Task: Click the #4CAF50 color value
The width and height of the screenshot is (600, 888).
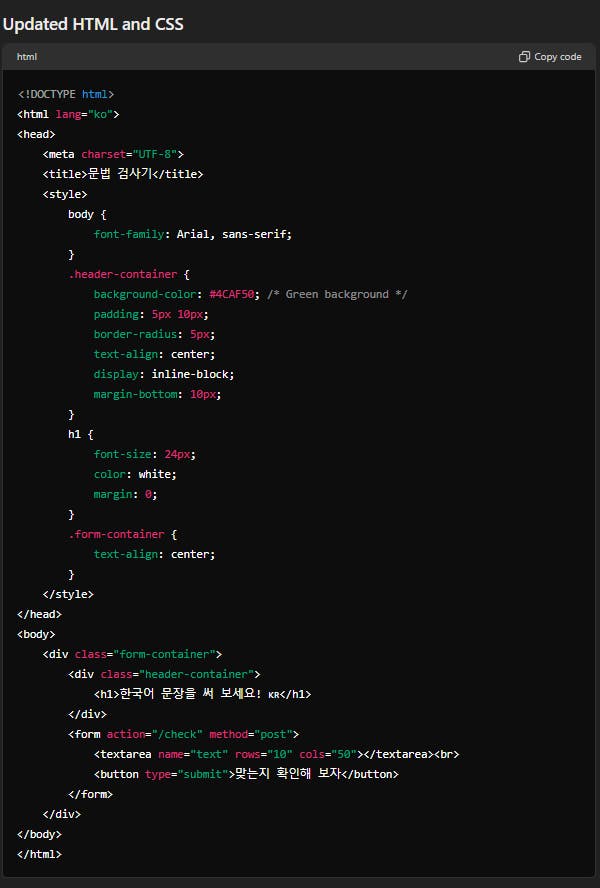Action: click(x=232, y=294)
